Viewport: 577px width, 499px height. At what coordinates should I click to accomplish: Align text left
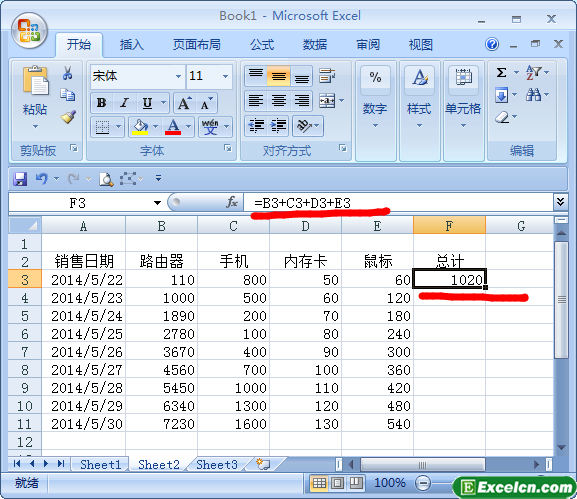256,100
